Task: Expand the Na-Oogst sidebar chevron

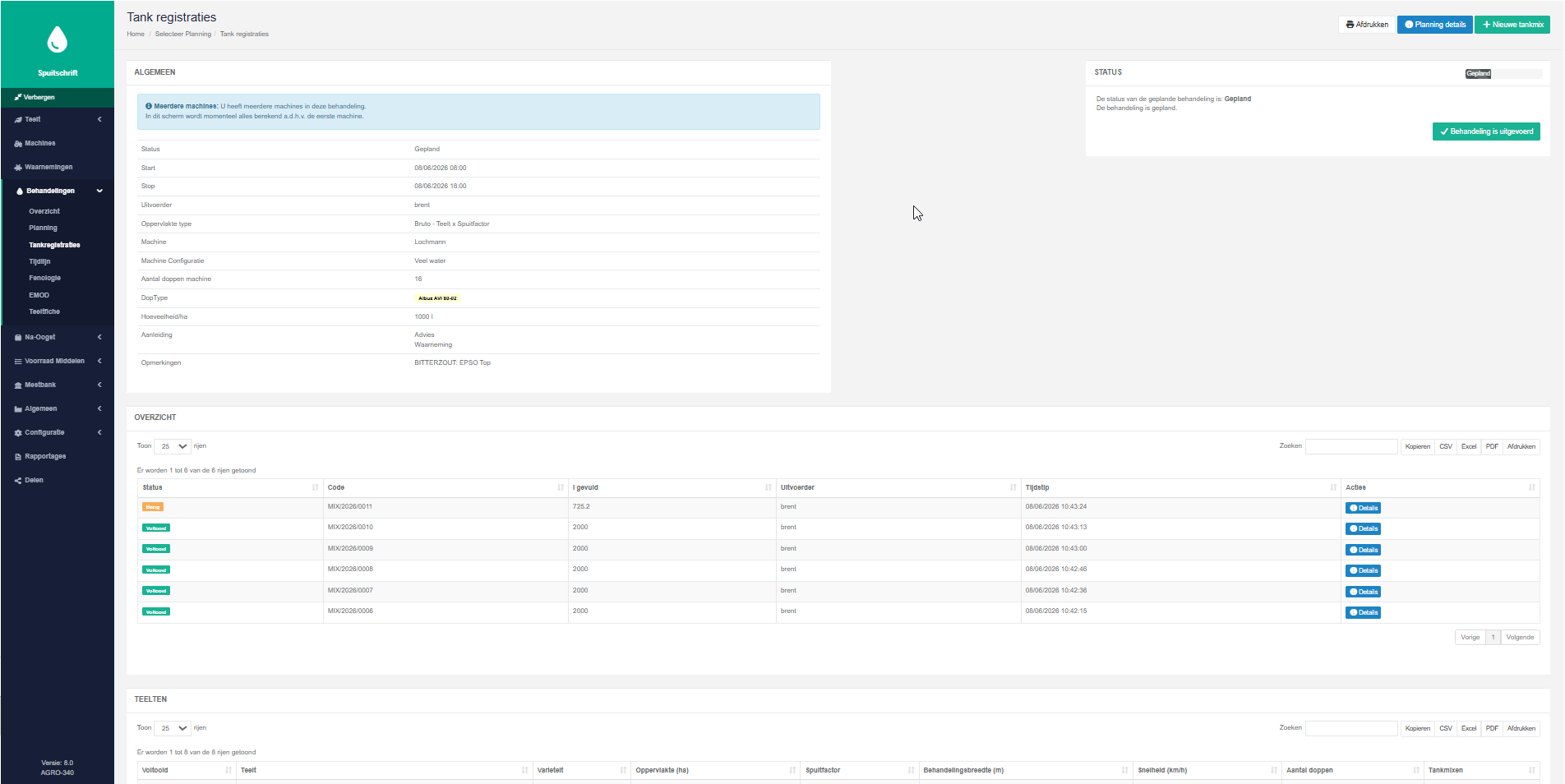Action: (x=99, y=338)
